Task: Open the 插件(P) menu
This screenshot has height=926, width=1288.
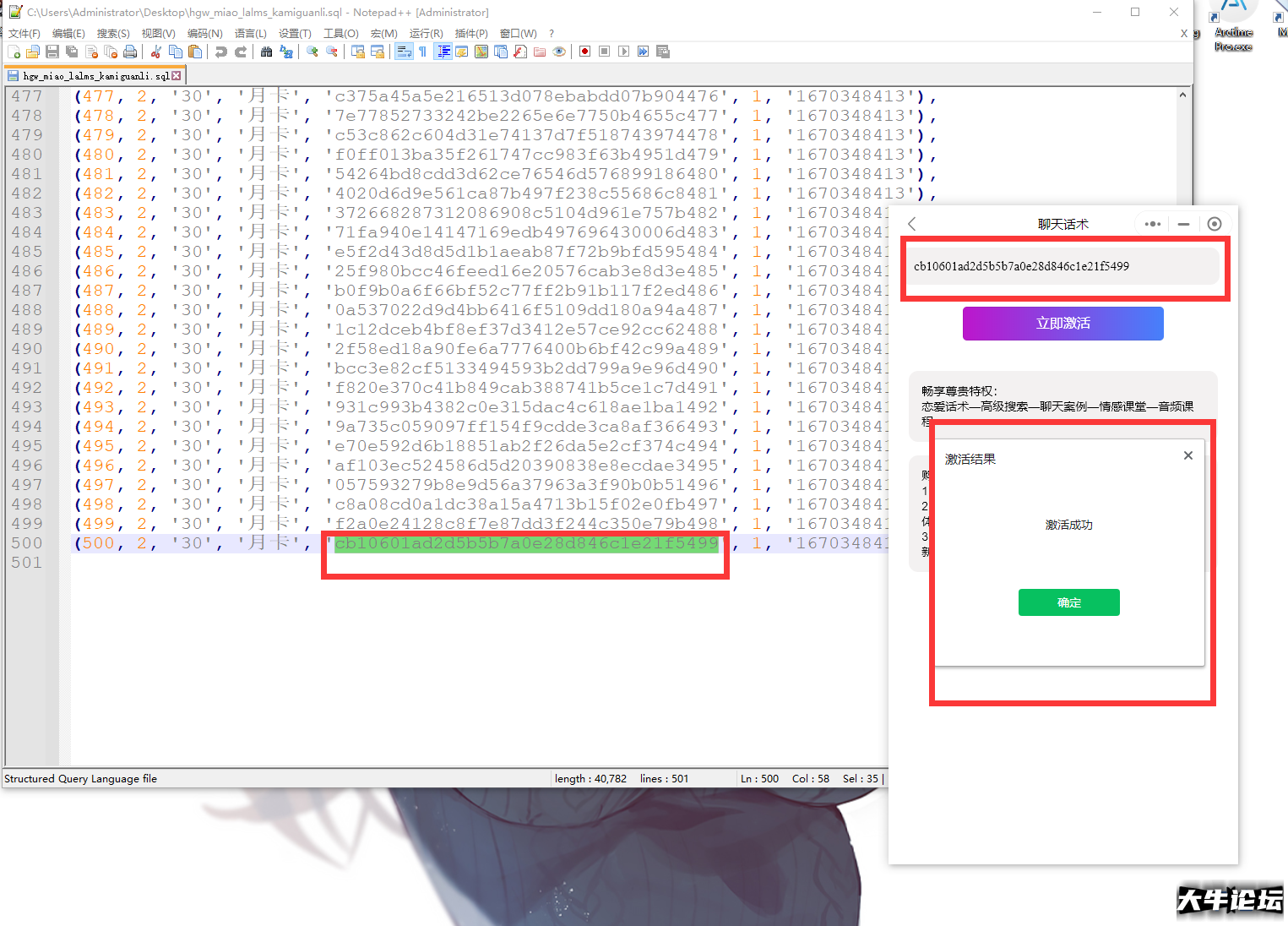Action: pyautogui.click(x=471, y=33)
